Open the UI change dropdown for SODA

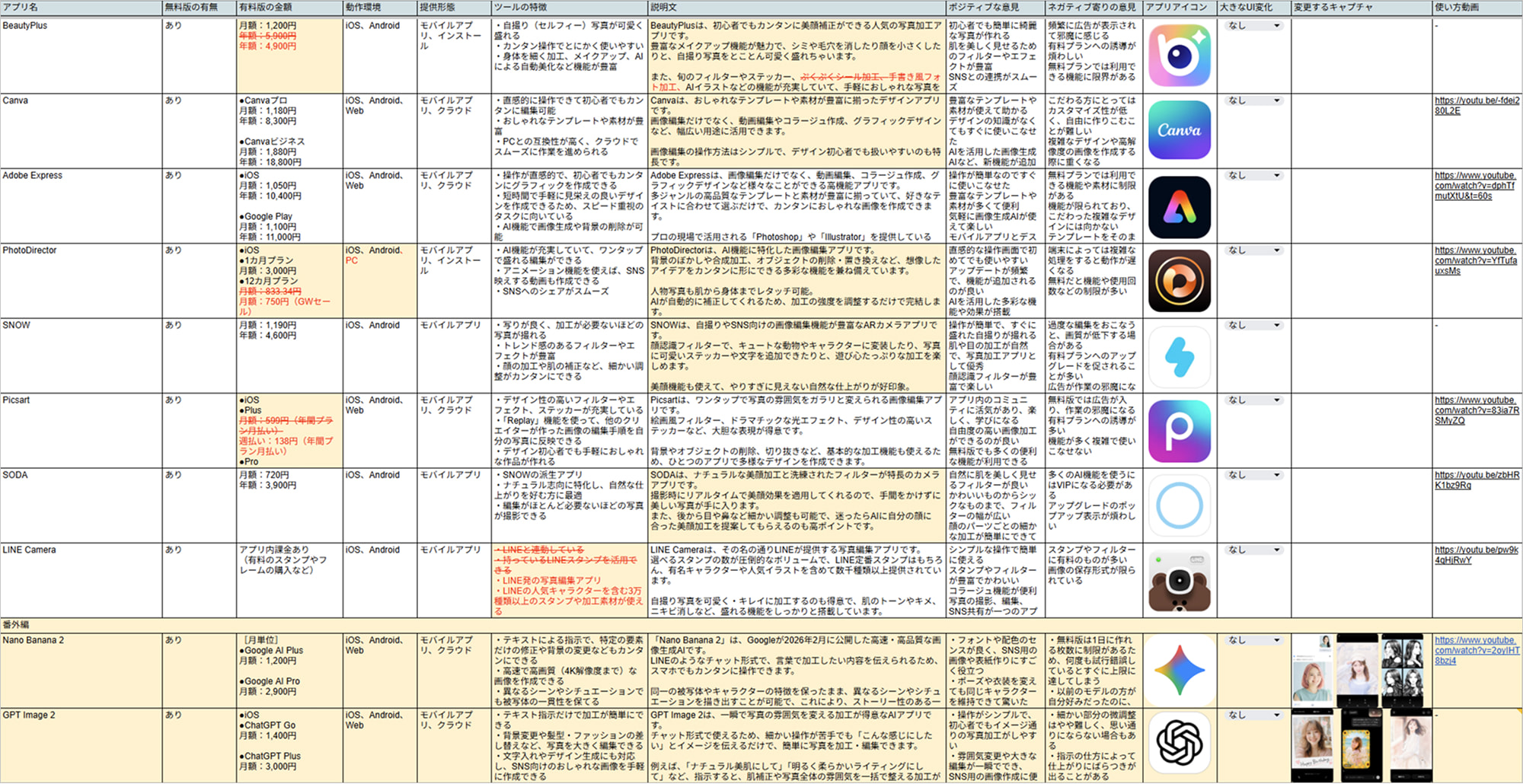(x=1253, y=474)
